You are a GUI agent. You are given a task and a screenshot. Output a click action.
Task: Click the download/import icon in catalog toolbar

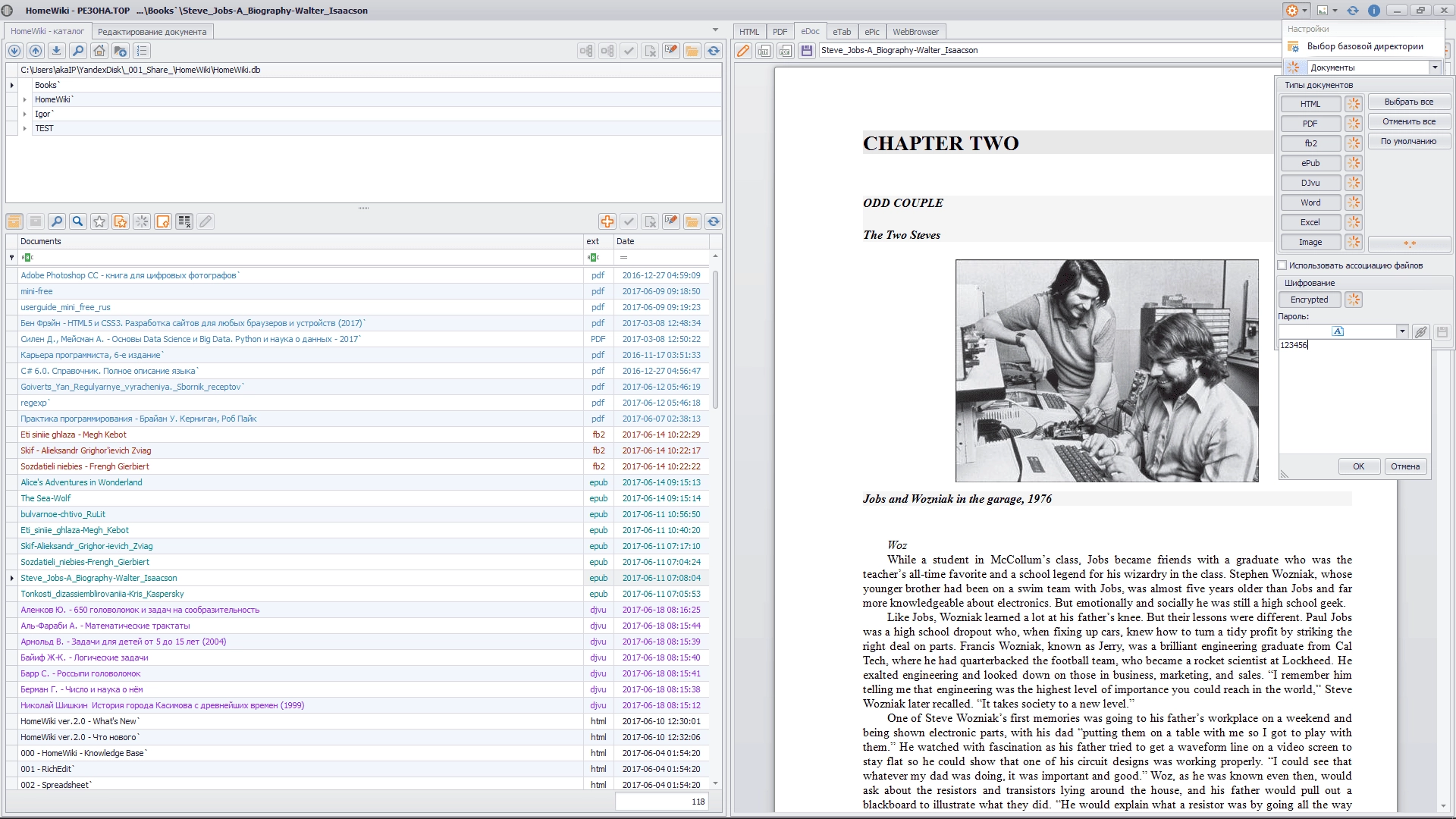click(x=57, y=51)
